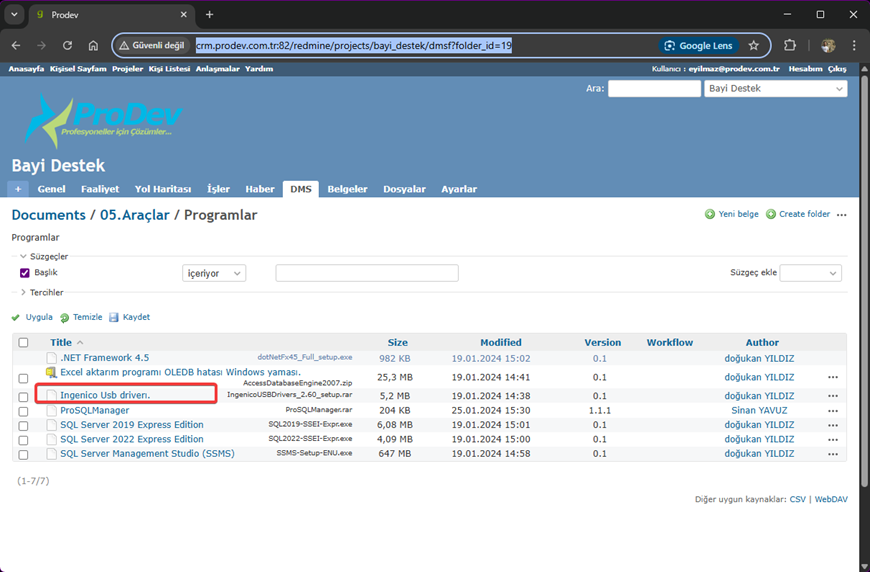Open actions menu for ProSQLManager row
Image resolution: width=870 pixels, height=572 pixels.
[x=833, y=411]
